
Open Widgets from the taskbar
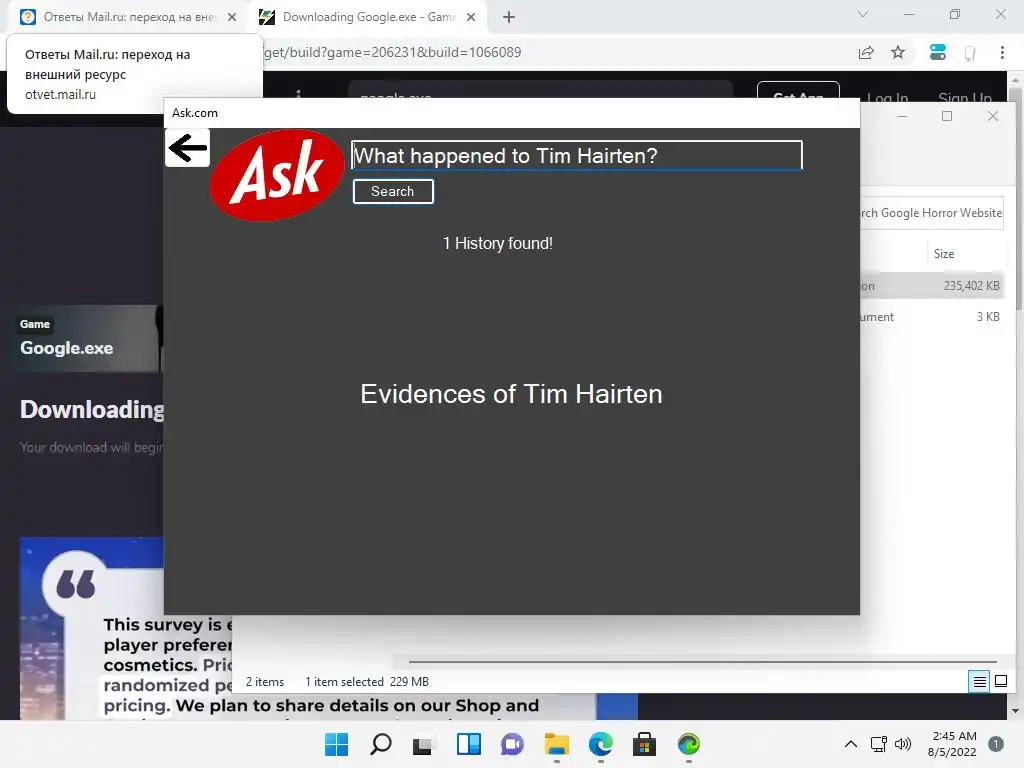469,744
